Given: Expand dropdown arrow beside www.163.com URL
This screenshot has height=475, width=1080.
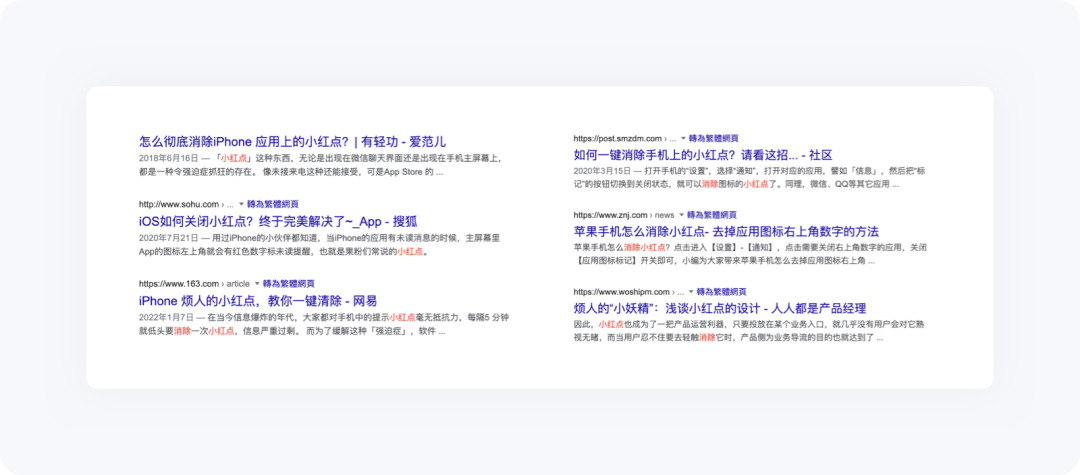Looking at the screenshot, I should [x=257, y=284].
